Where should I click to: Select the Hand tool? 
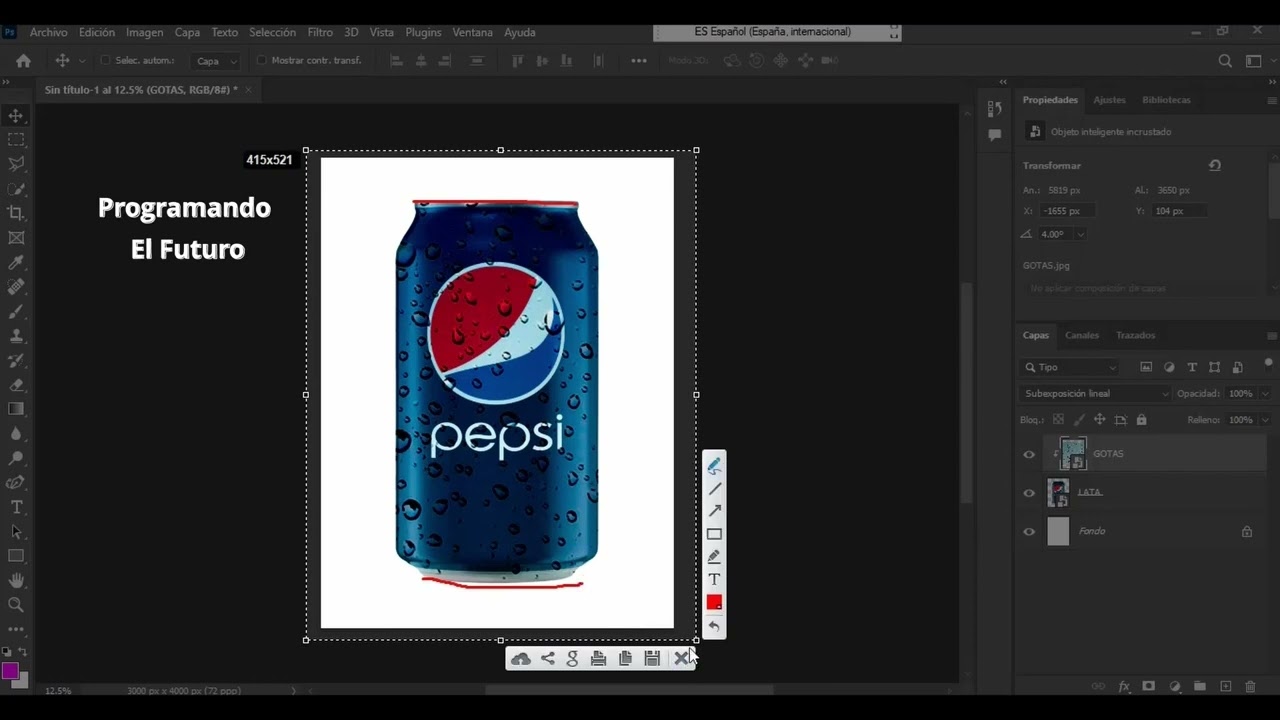coord(16,581)
